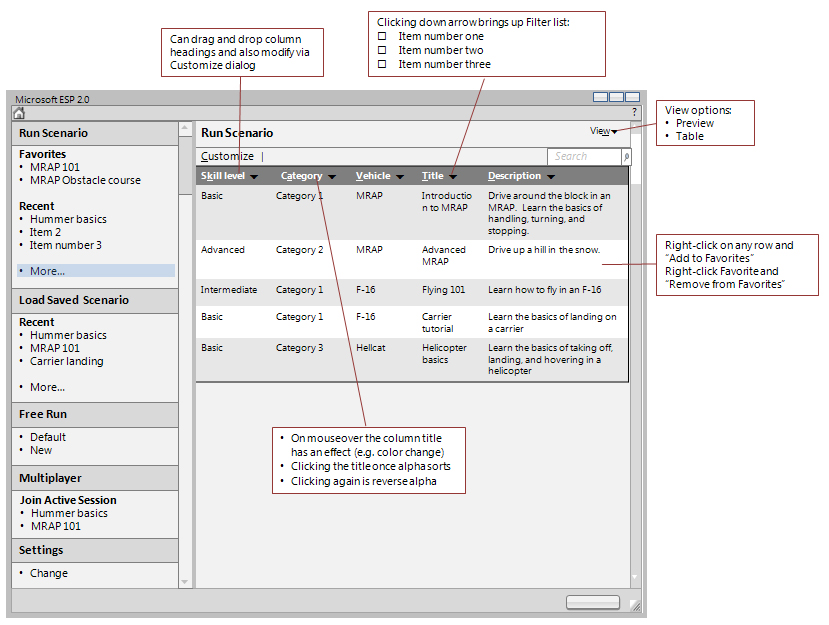This screenshot has width=829, height=625.
Task: Open Hummer basics under Load Saved Scenario
Action: click(68, 335)
